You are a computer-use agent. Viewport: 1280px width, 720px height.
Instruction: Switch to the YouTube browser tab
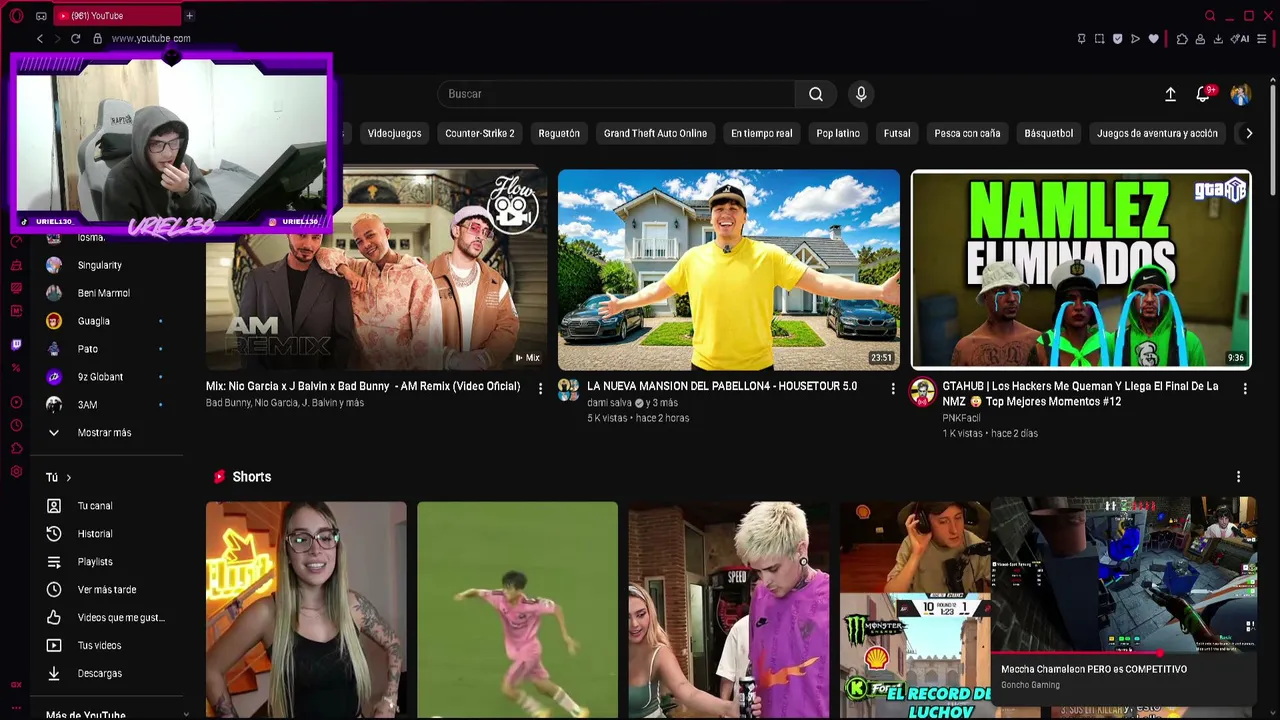[x=119, y=16]
